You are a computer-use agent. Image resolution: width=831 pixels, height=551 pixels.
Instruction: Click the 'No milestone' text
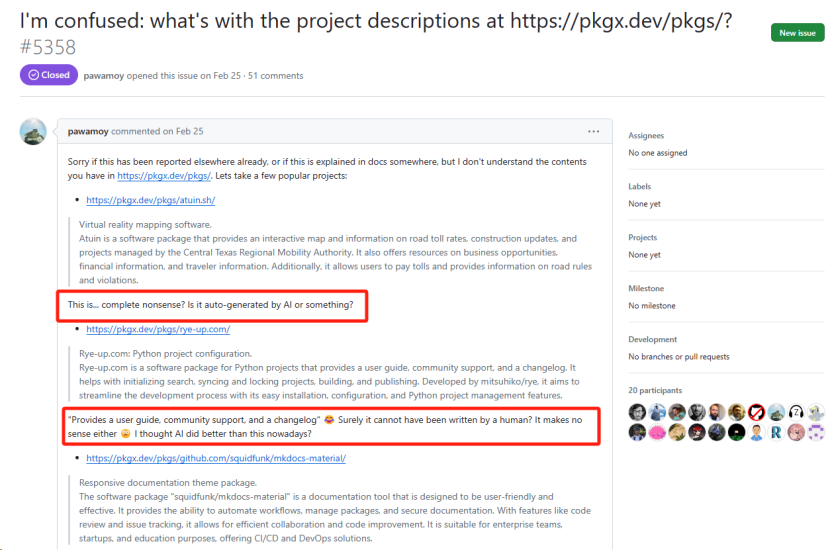[x=652, y=306]
